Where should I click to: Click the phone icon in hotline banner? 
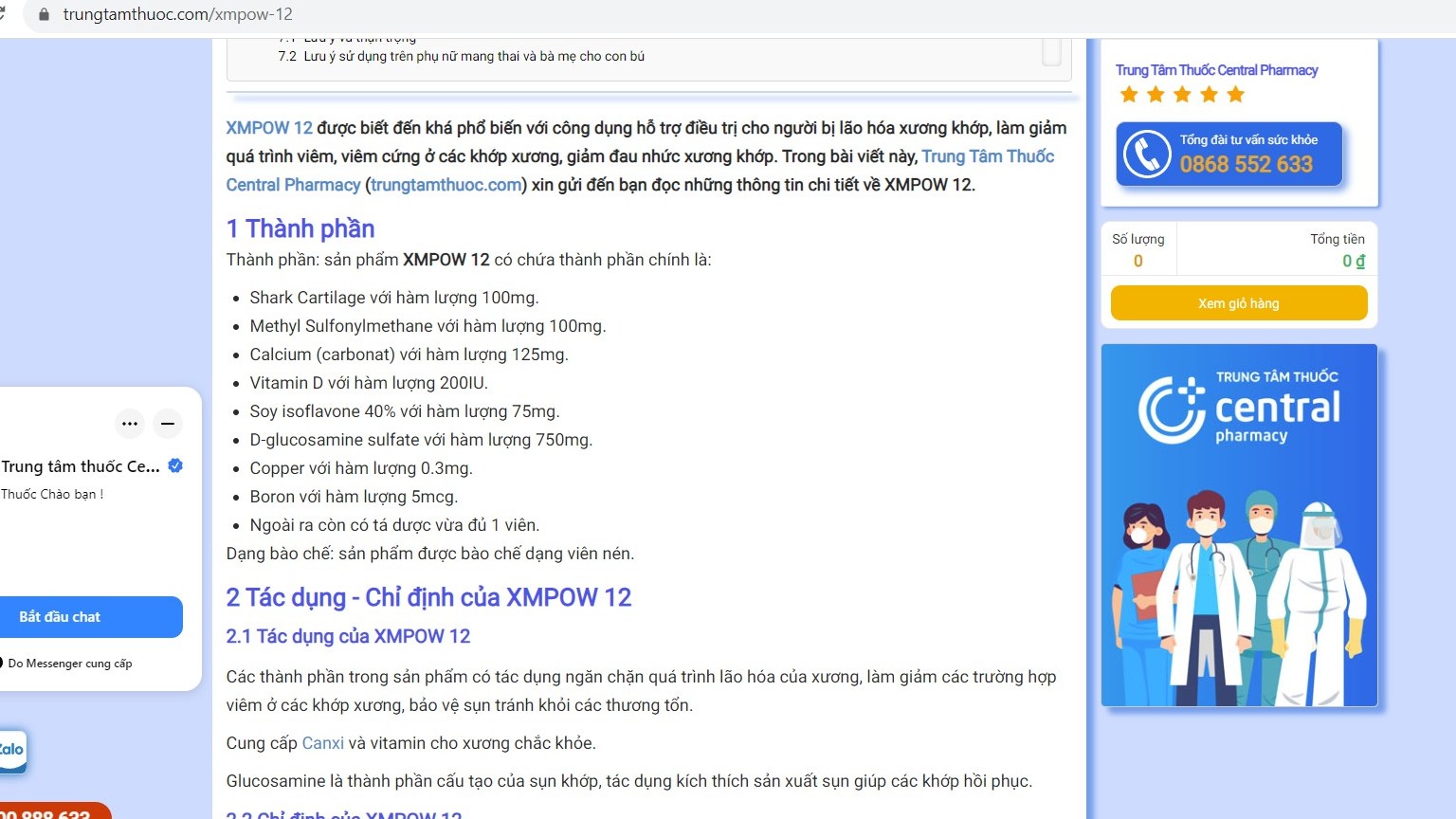pyautogui.click(x=1147, y=155)
